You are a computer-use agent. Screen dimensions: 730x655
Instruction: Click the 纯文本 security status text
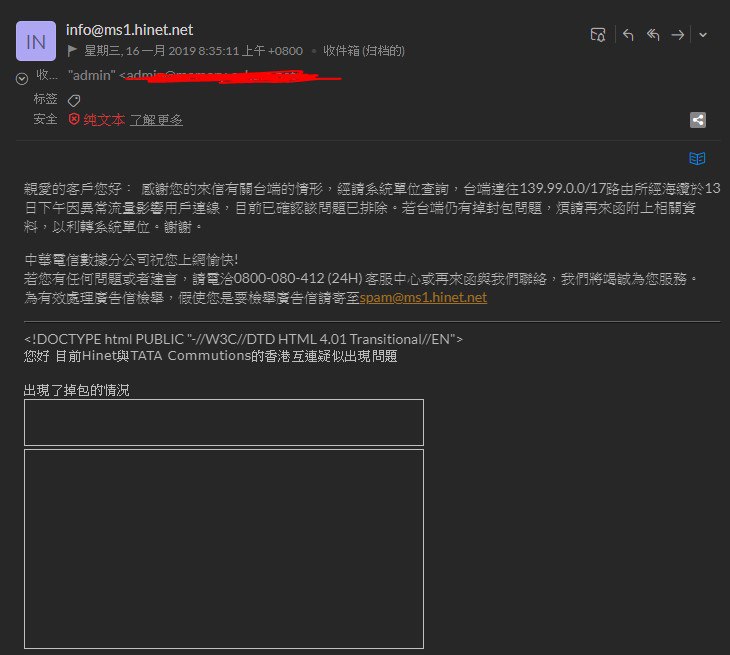(x=104, y=120)
